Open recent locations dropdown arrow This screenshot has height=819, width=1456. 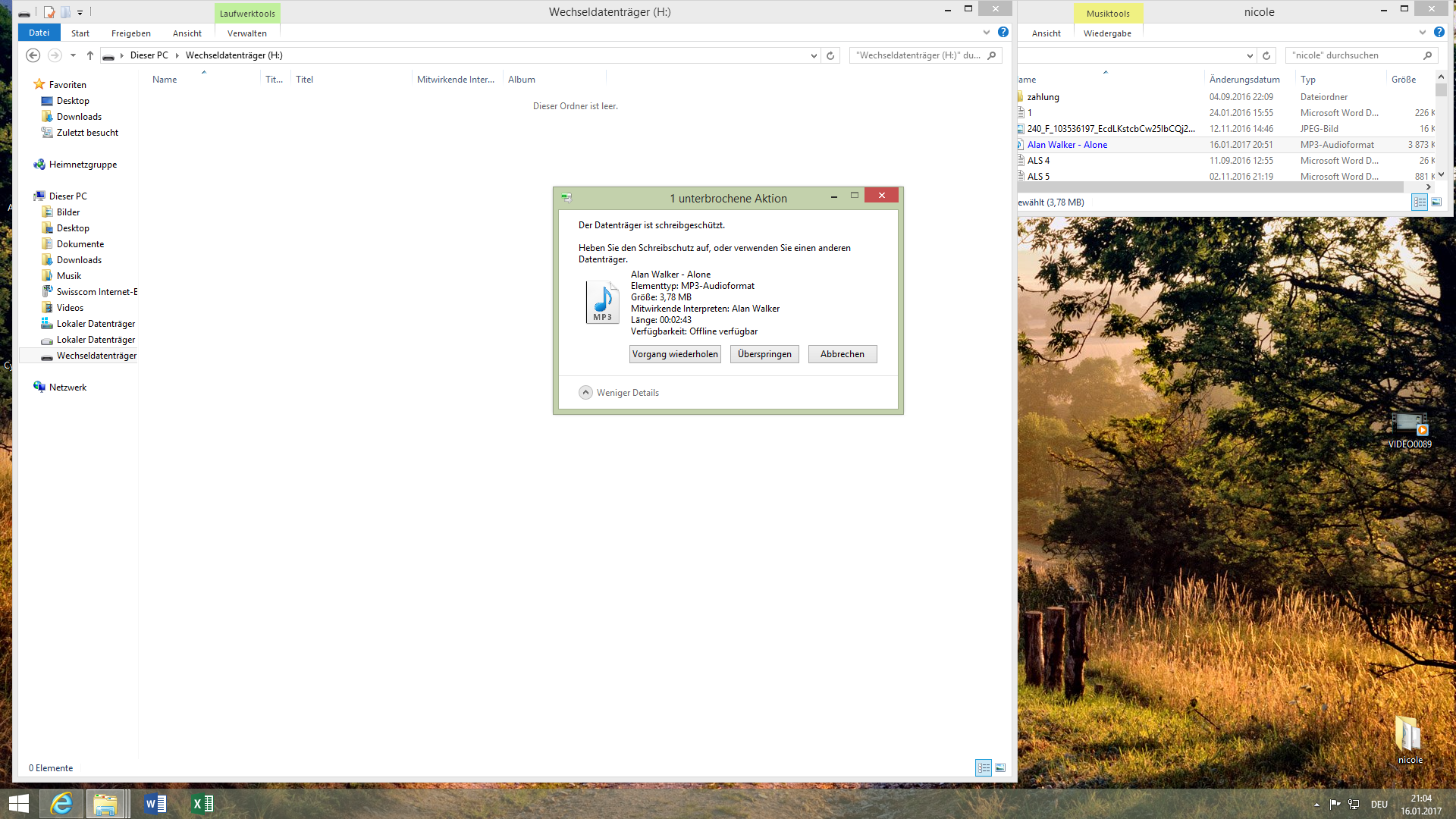73,55
